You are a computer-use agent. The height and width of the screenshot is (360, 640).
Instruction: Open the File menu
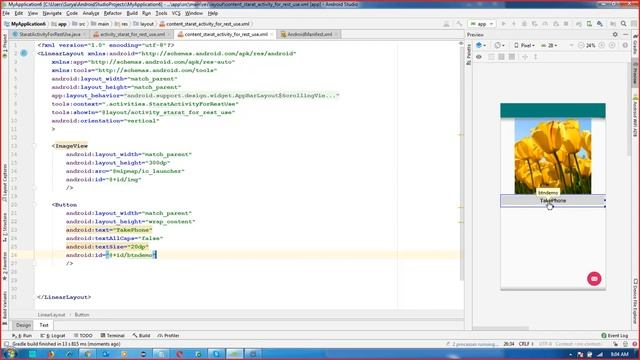pyautogui.click(x=6, y=13)
